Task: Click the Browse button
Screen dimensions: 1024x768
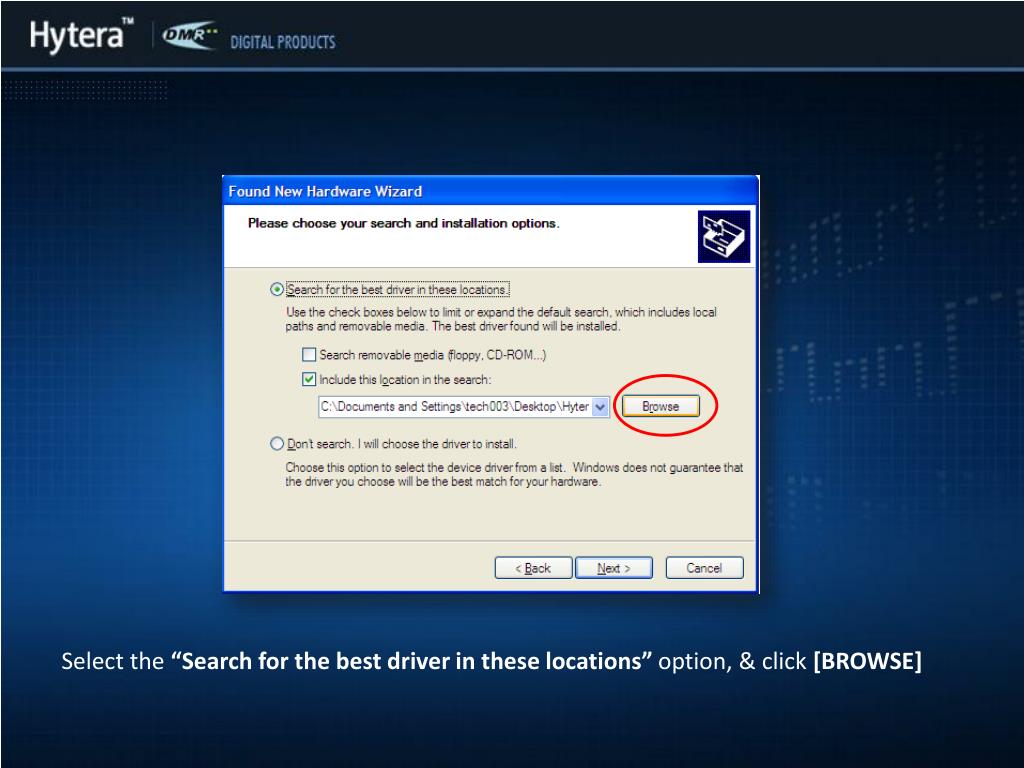Action: point(660,406)
